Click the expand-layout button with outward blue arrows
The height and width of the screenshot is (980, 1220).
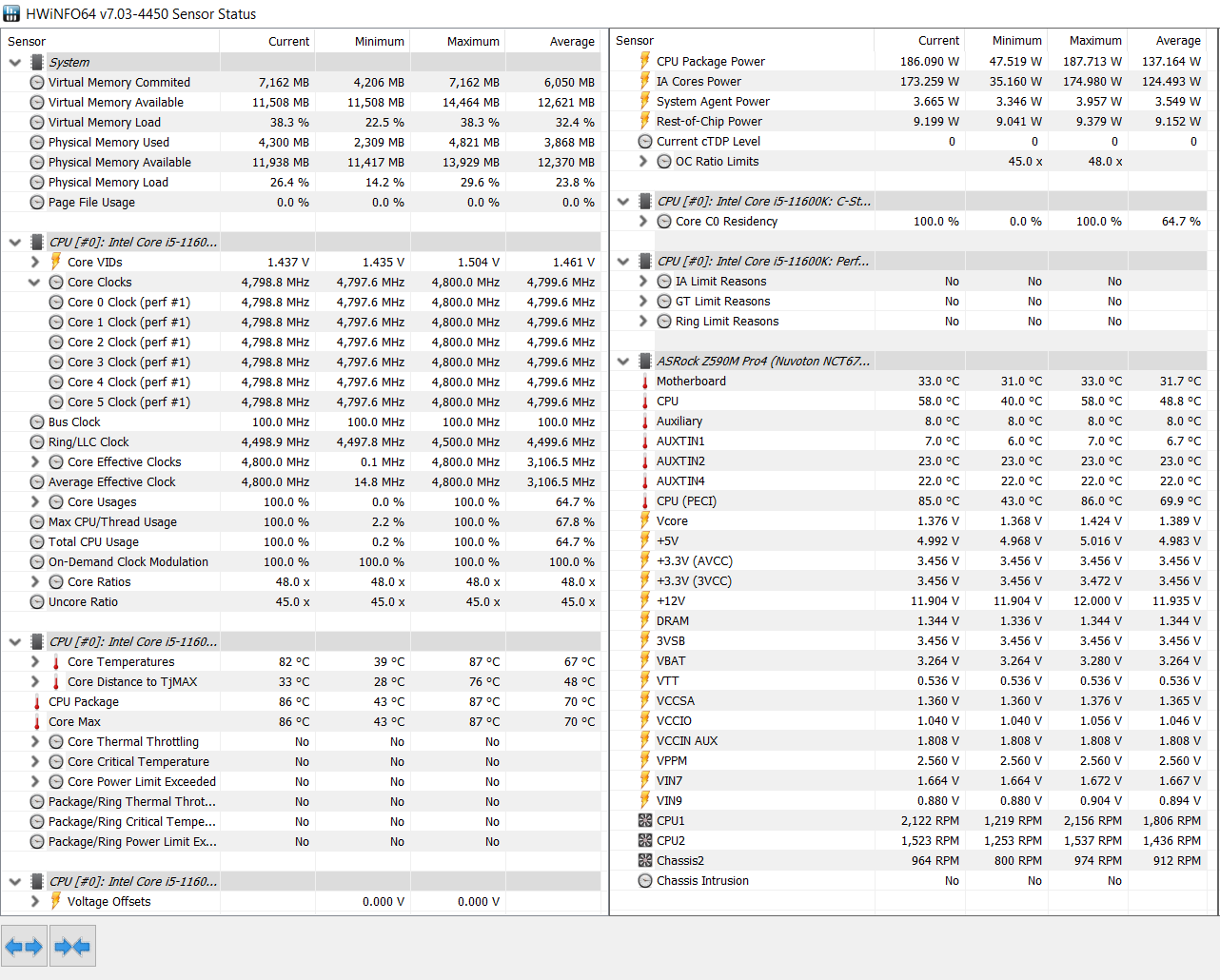24,946
